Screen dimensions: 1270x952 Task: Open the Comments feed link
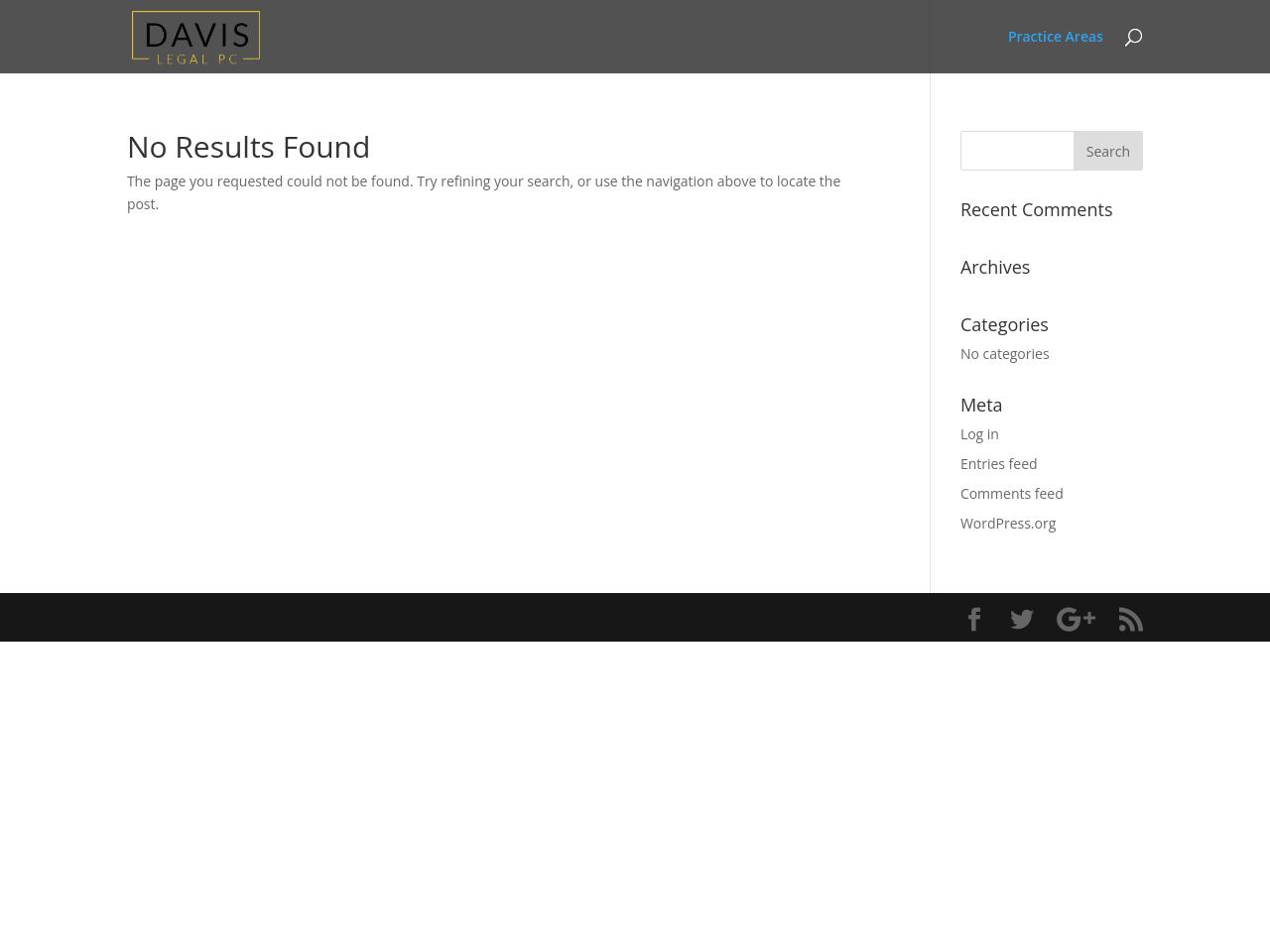(x=1011, y=494)
